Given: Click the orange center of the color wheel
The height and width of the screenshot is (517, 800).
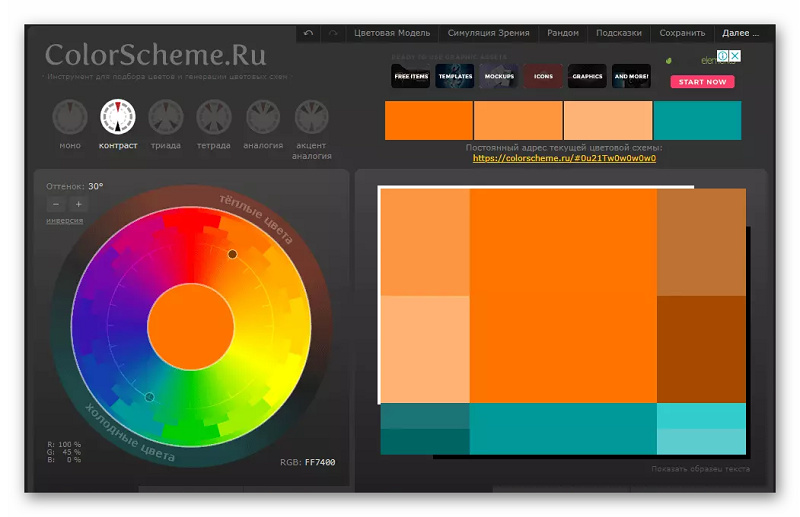Looking at the screenshot, I should (x=191, y=327).
